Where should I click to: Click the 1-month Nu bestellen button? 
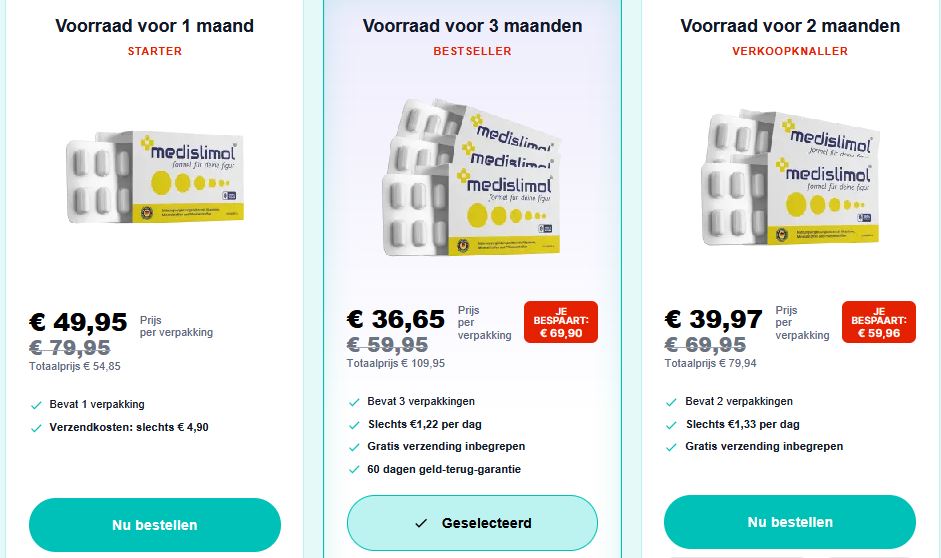155,524
